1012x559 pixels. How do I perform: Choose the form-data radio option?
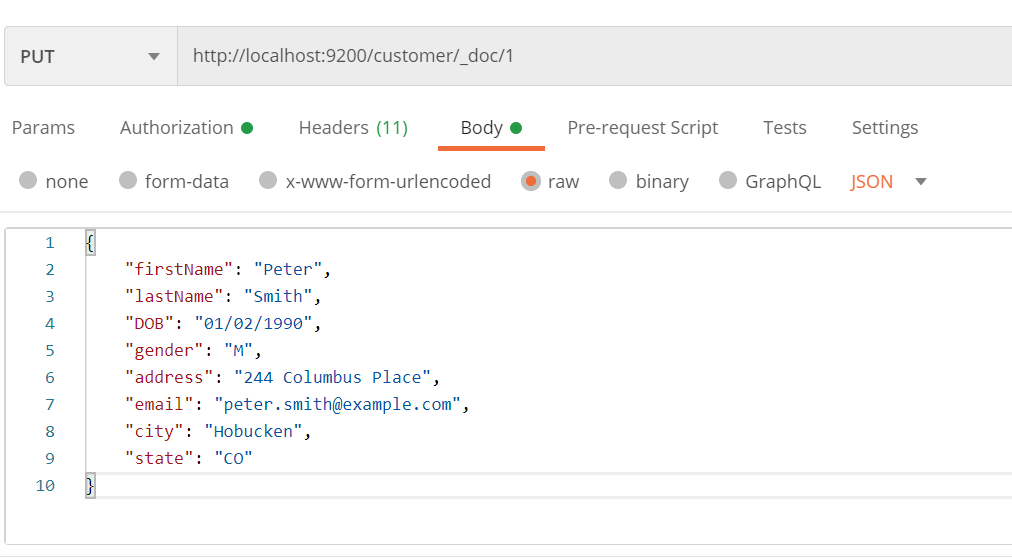click(128, 180)
